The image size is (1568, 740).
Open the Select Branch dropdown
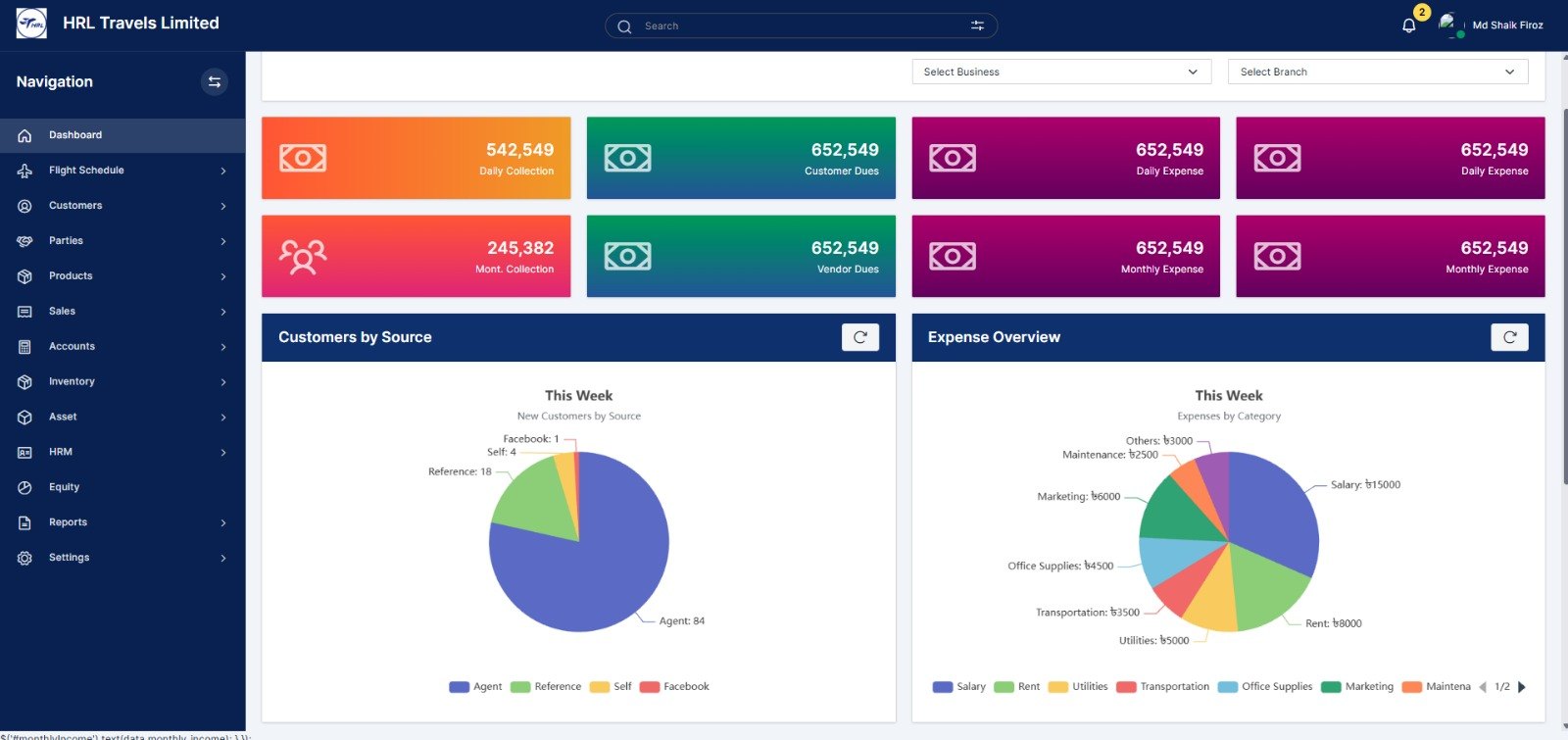(1378, 72)
